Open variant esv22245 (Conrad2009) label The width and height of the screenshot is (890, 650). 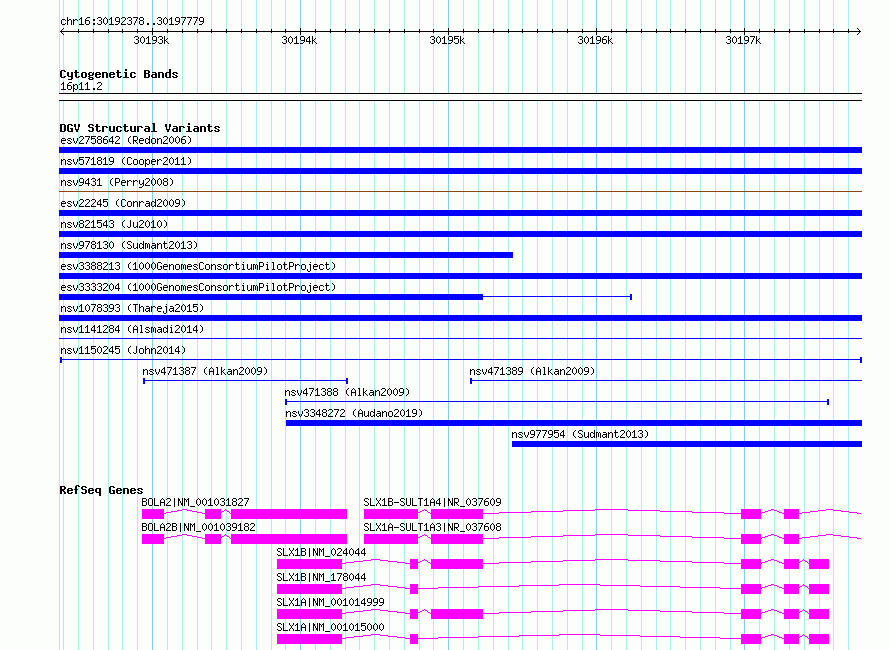123,203
